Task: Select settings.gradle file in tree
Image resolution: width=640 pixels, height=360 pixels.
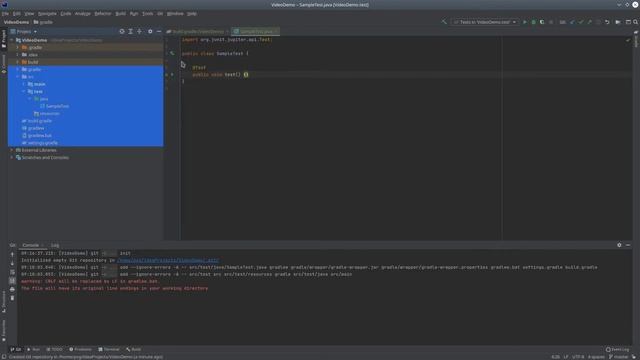Action: click(x=42, y=143)
